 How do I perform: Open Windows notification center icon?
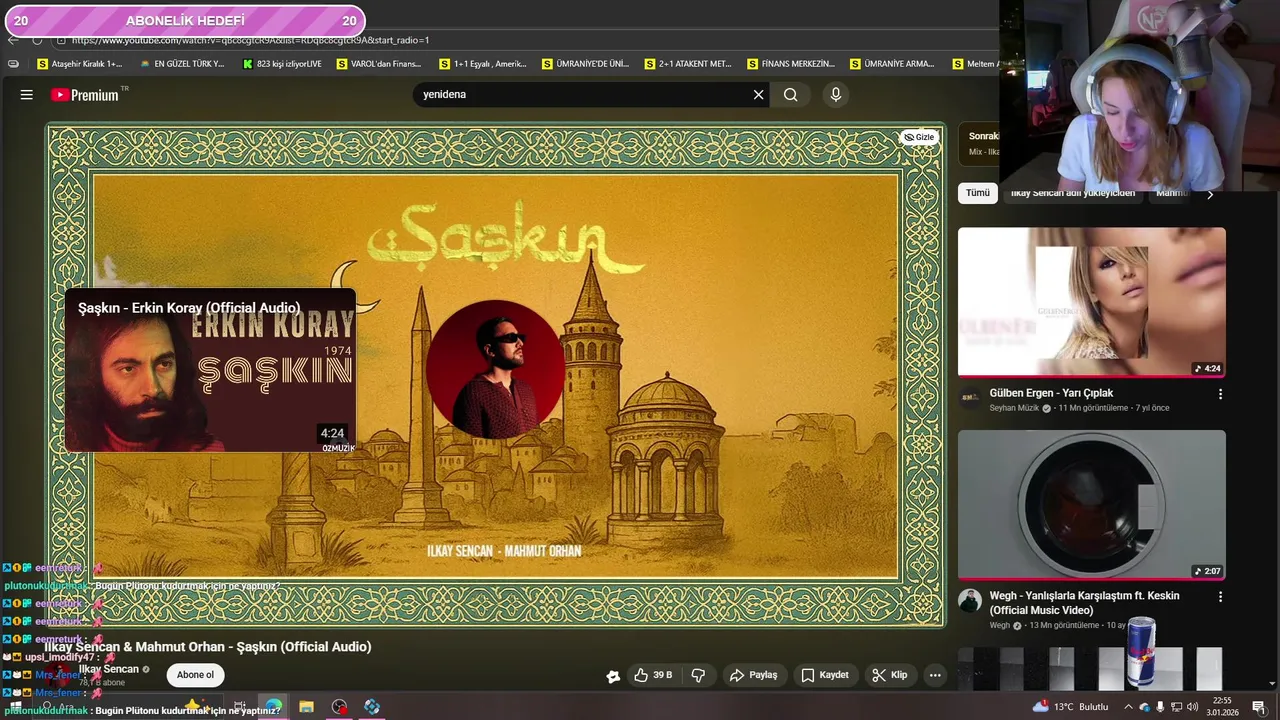coord(1258,707)
